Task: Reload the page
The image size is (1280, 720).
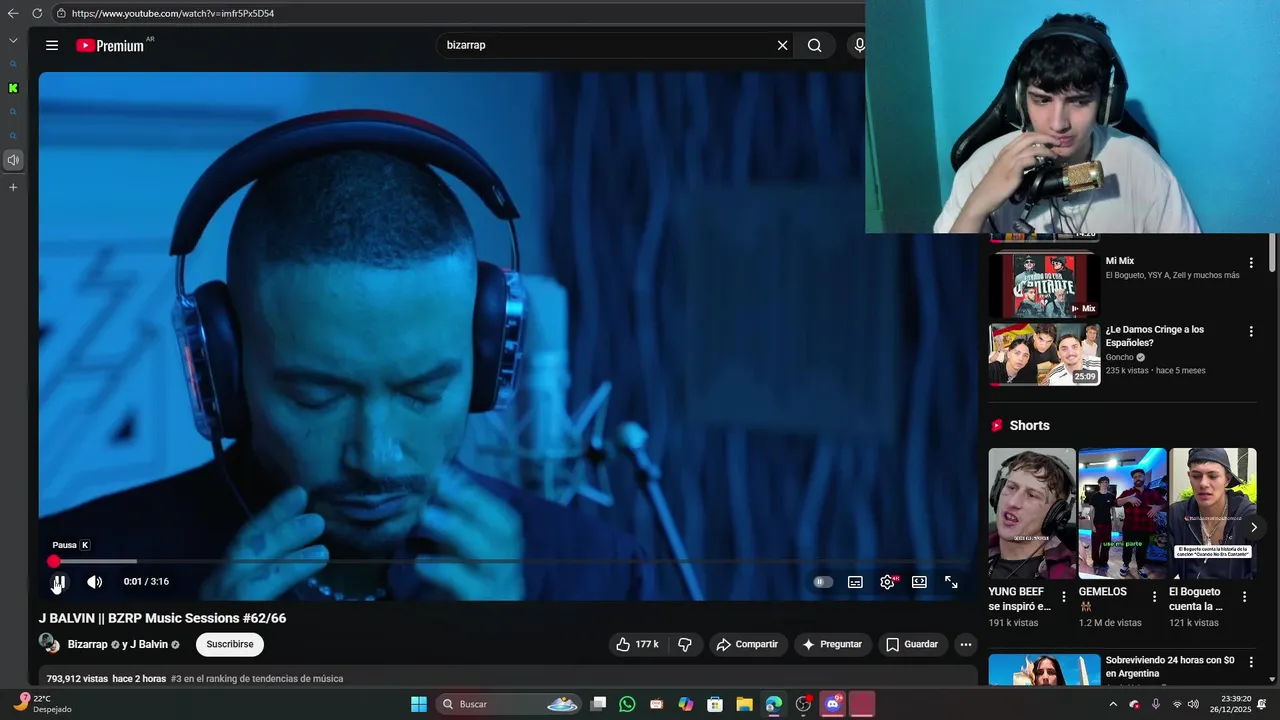Action: 37,13
